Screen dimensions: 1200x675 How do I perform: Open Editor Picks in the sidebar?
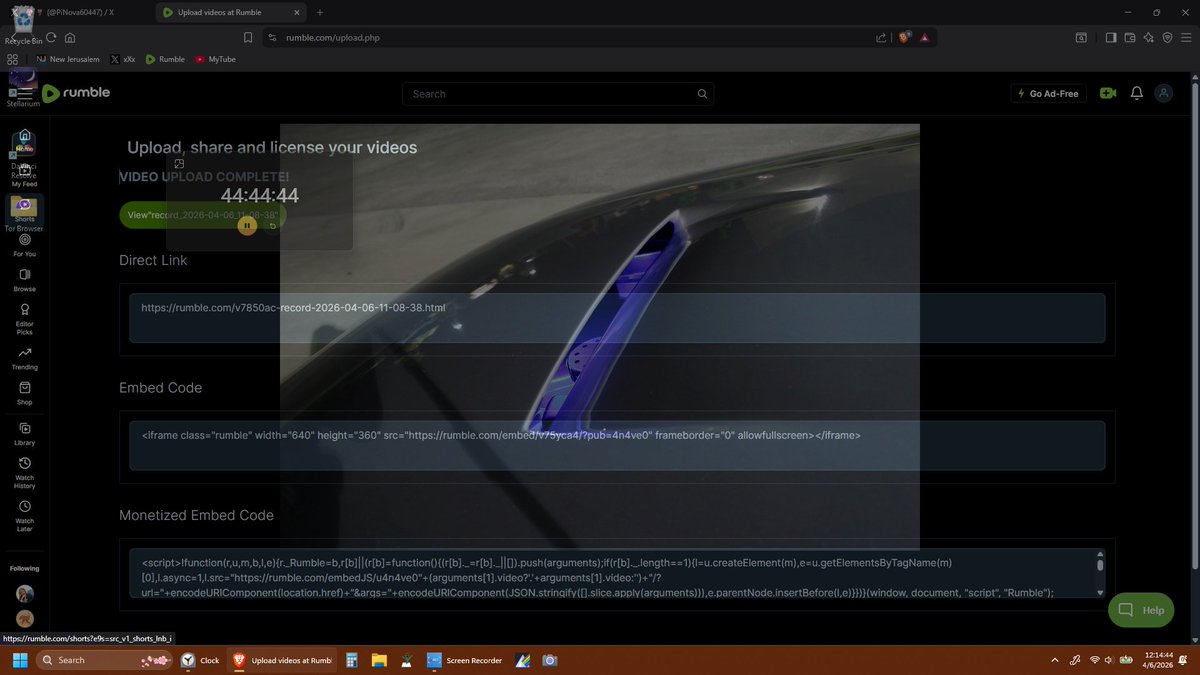[25, 319]
